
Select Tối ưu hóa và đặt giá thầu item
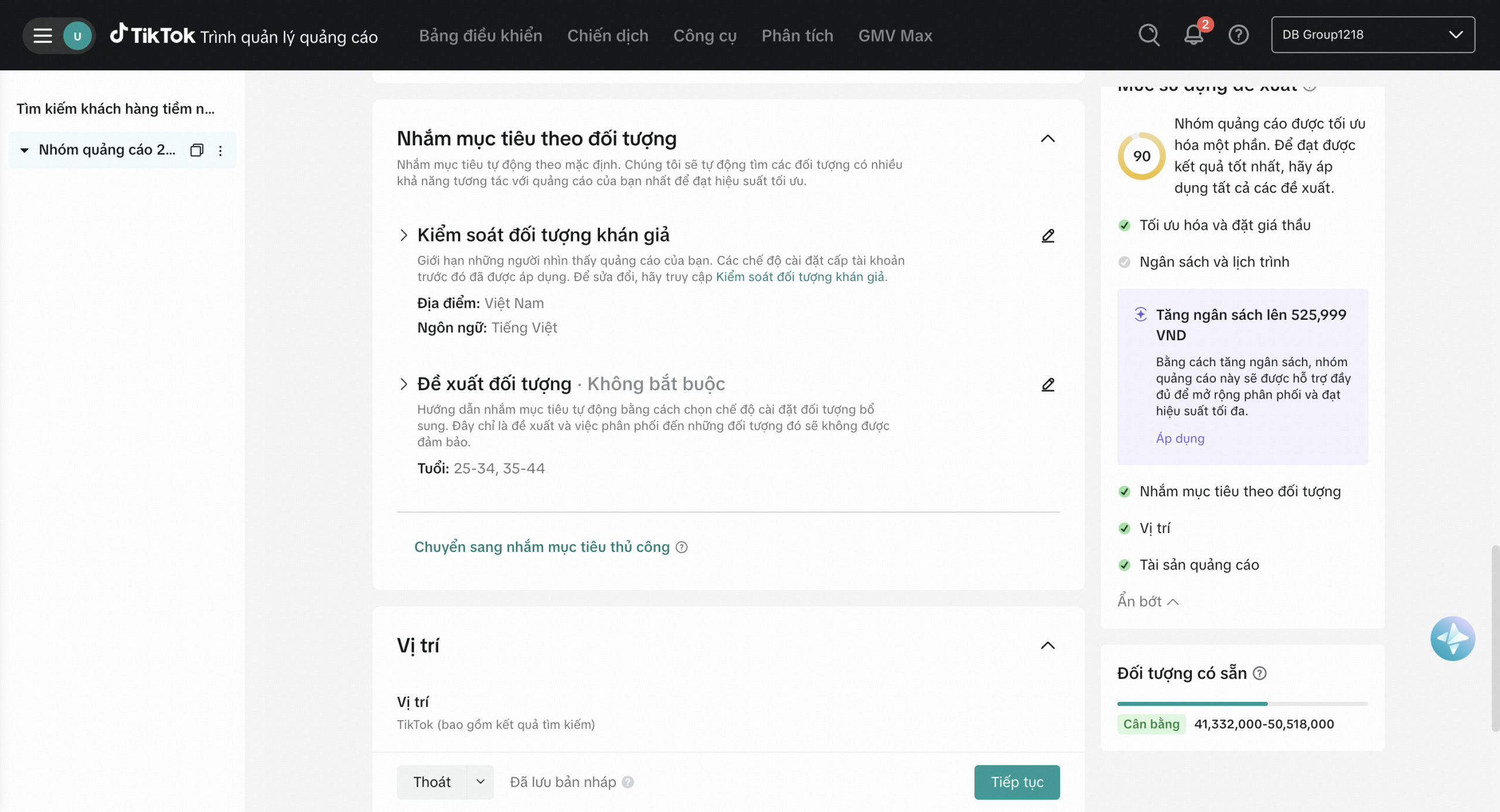tap(1225, 225)
